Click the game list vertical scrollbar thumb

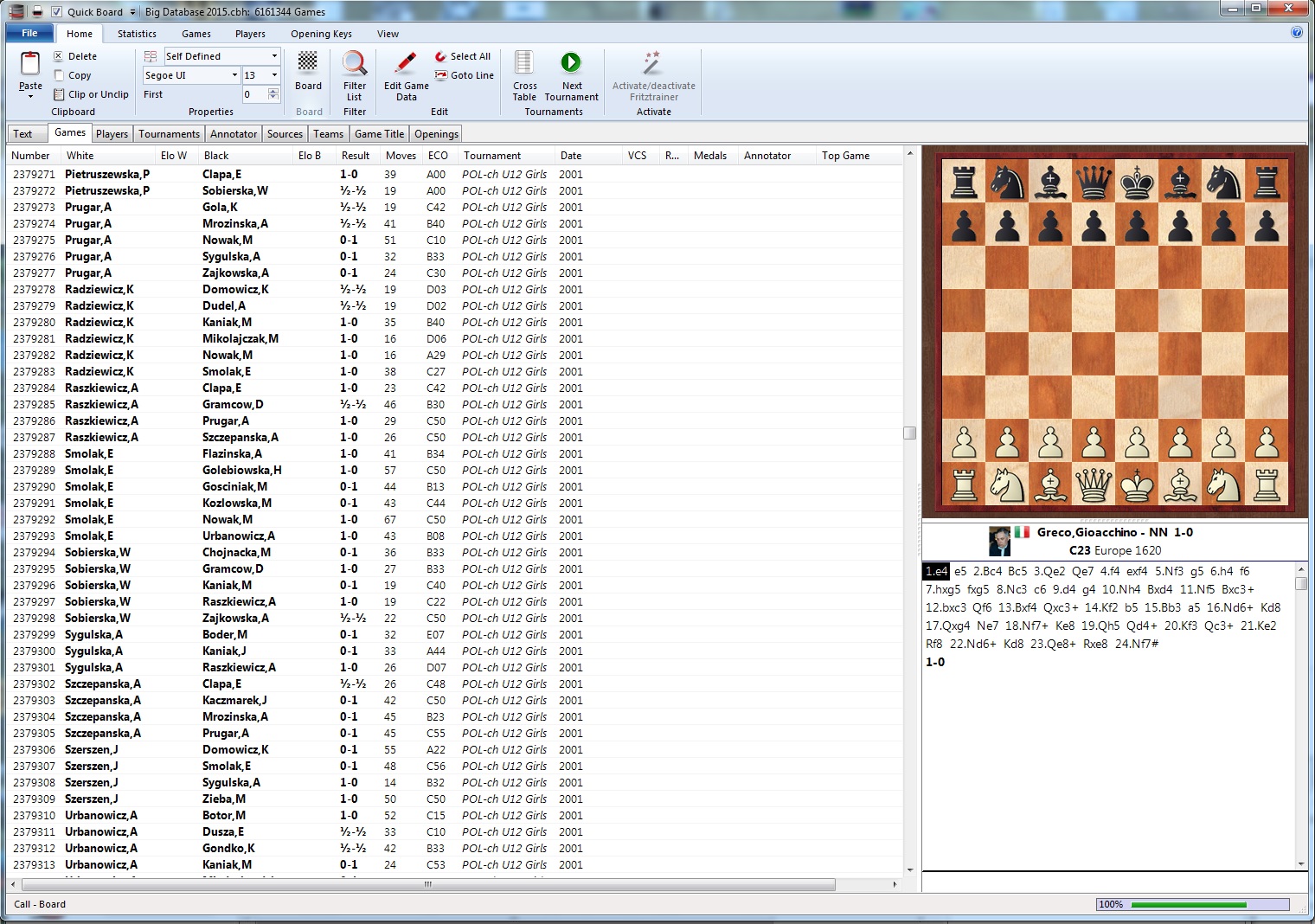[x=909, y=433]
